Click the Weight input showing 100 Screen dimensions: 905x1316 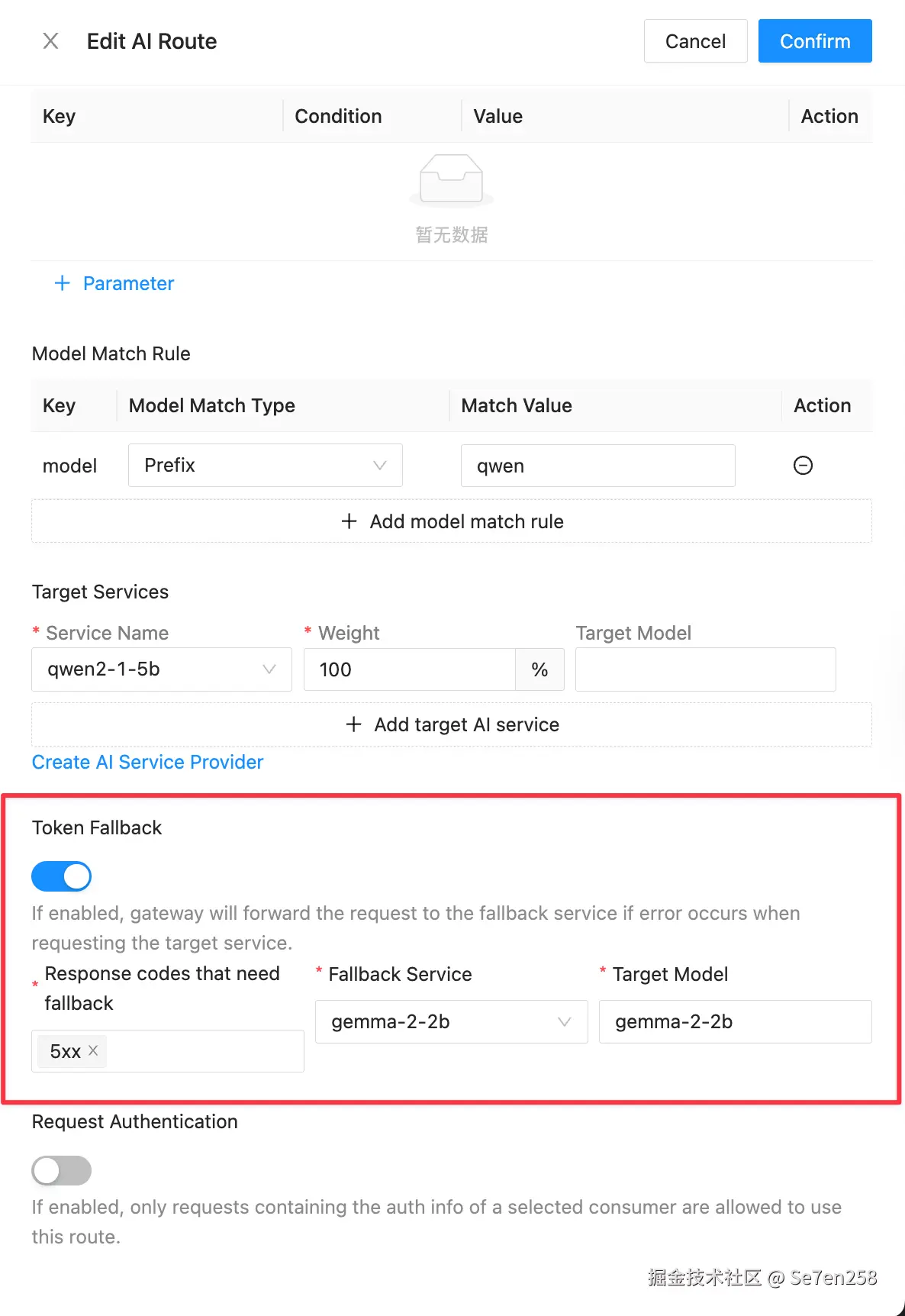point(409,669)
